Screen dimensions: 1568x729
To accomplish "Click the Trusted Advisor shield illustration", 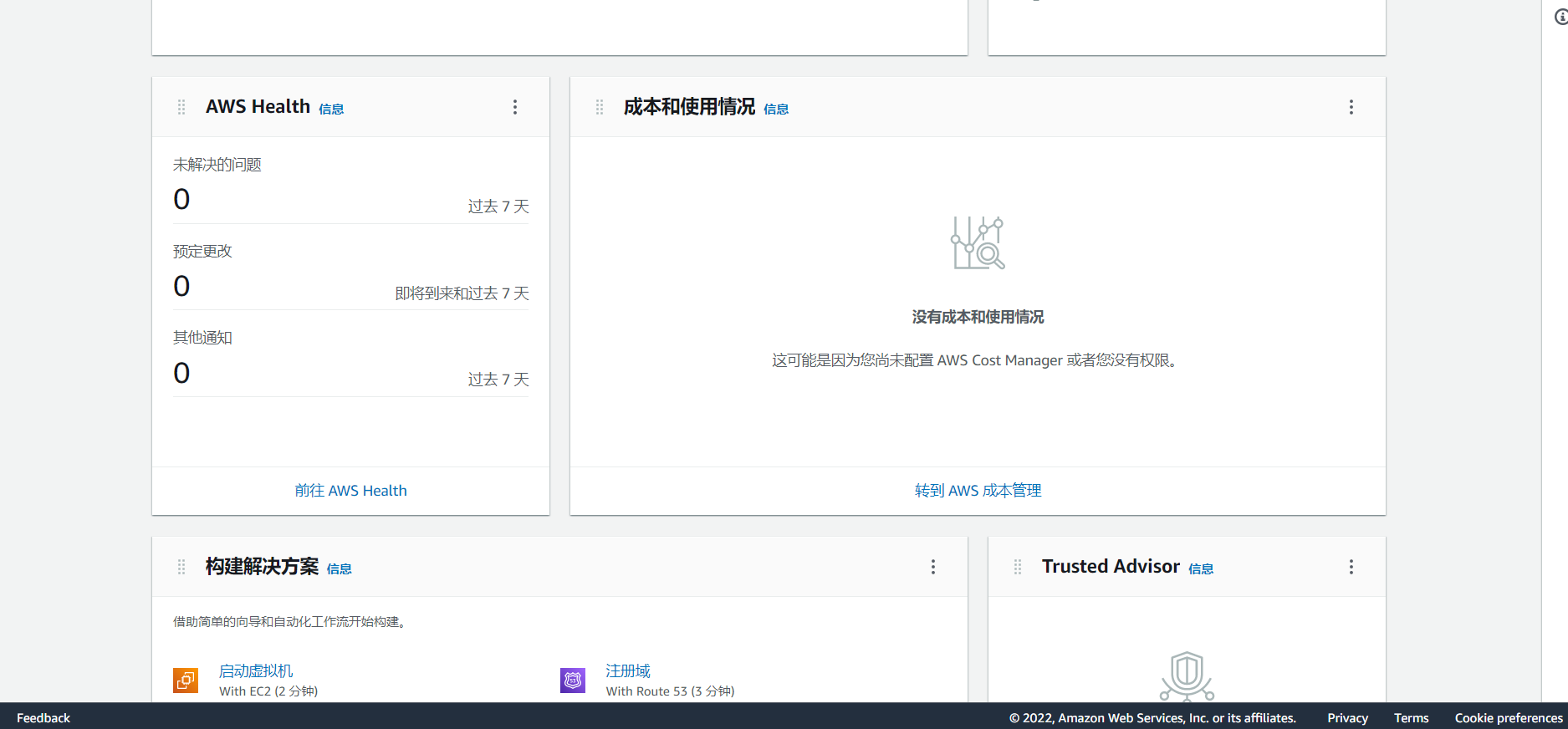I will (1187, 676).
